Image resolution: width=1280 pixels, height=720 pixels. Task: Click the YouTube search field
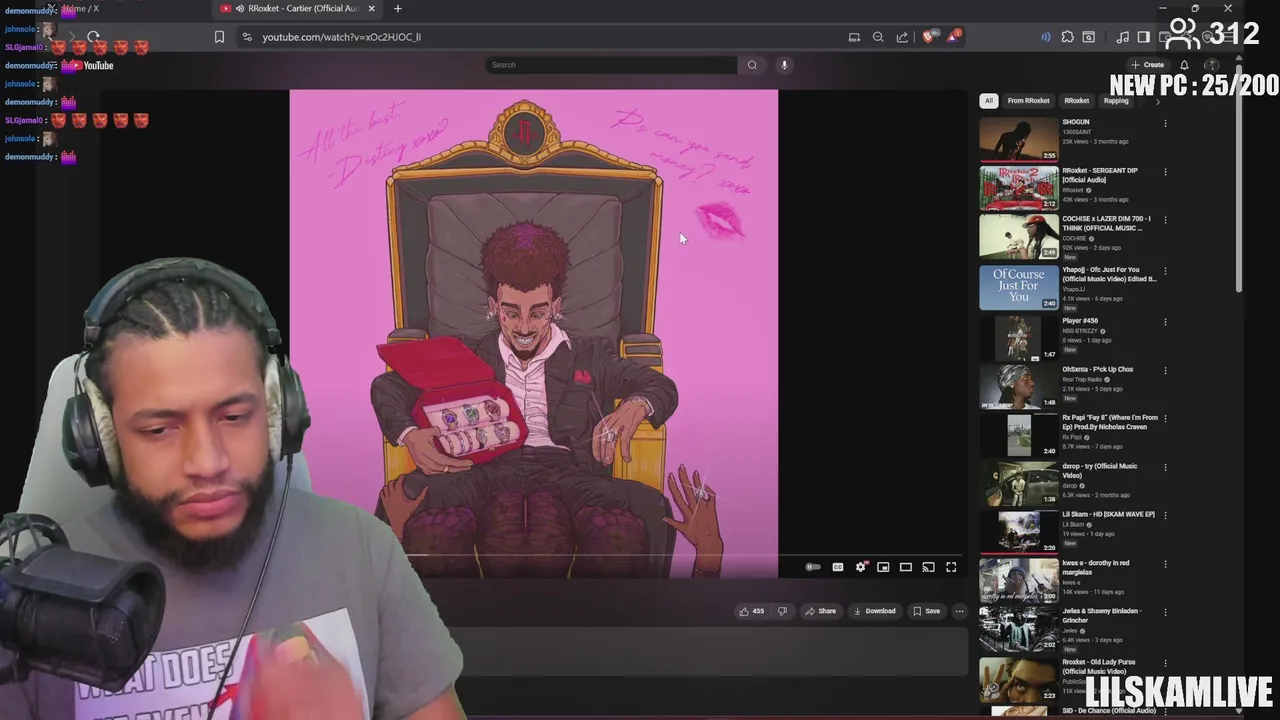pos(610,65)
